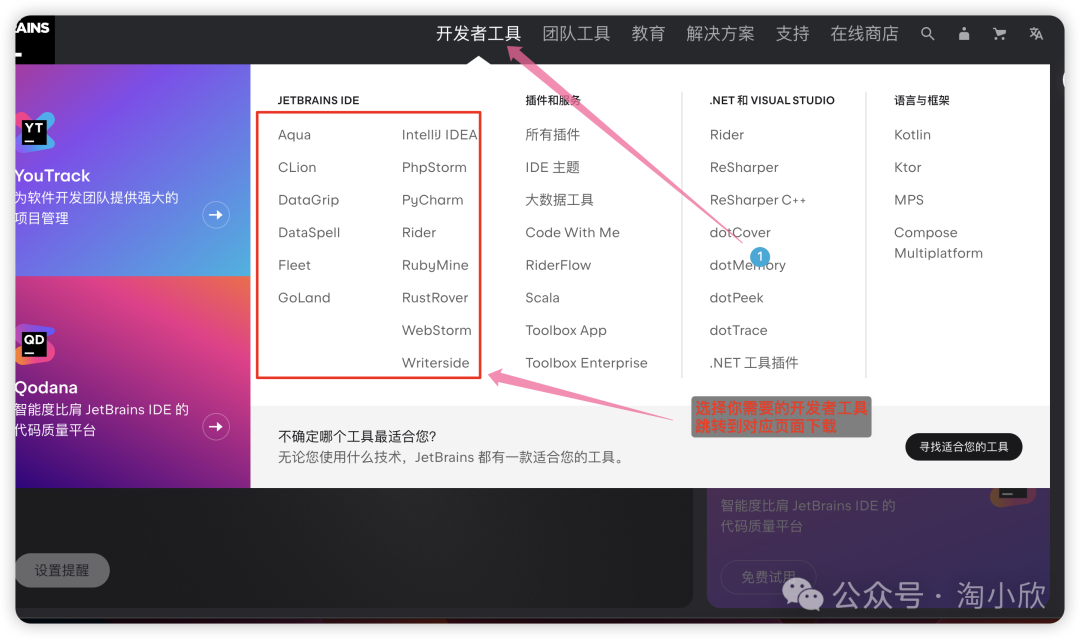Open the RubyMine link
Viewport: 1080px width, 639px height.
tap(435, 265)
